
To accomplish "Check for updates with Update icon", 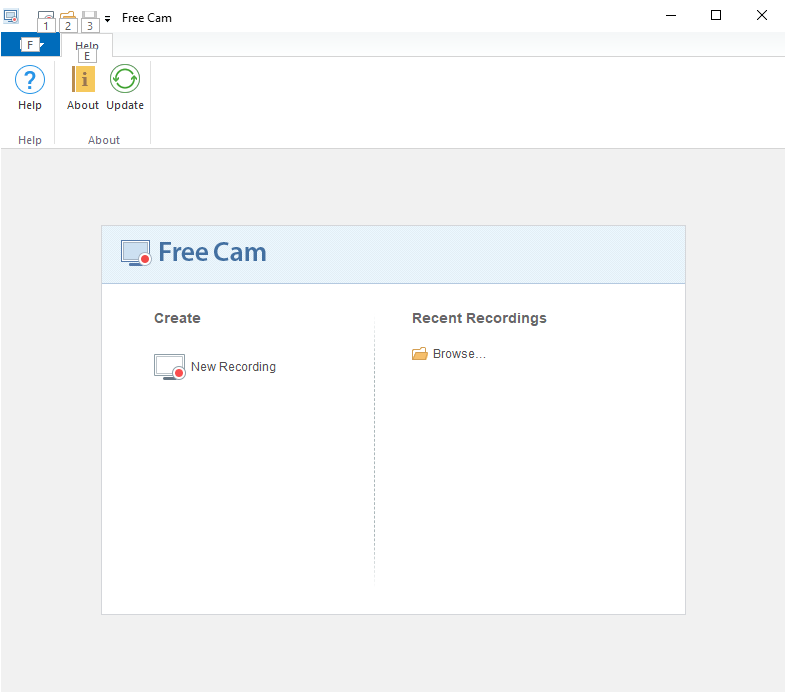I will pos(125,79).
